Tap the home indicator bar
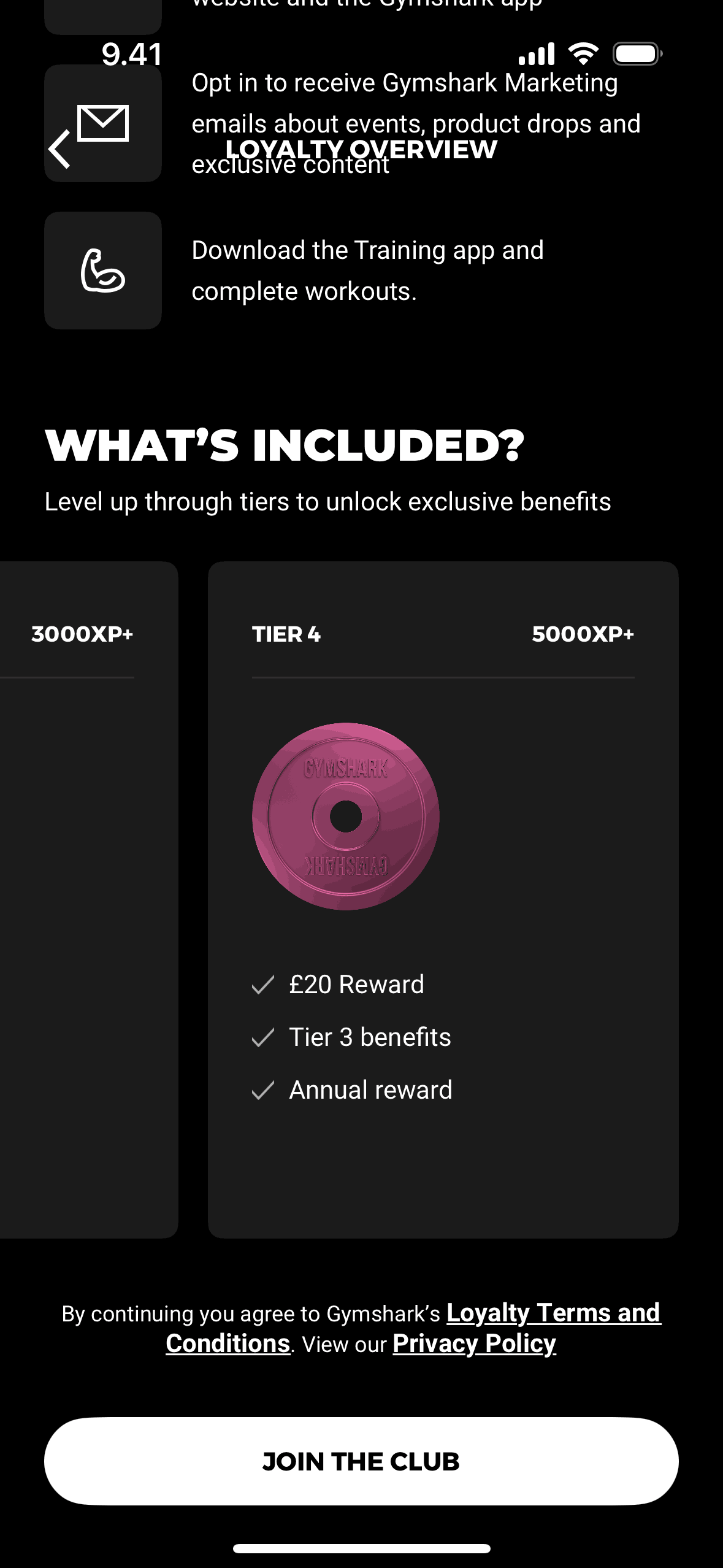This screenshot has width=723, height=1568. 361,1548
